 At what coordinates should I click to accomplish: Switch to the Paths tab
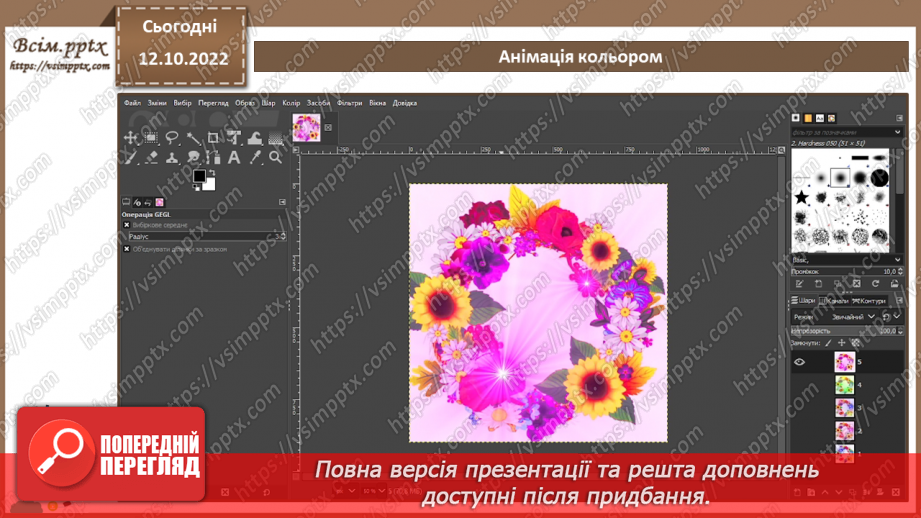(x=869, y=300)
